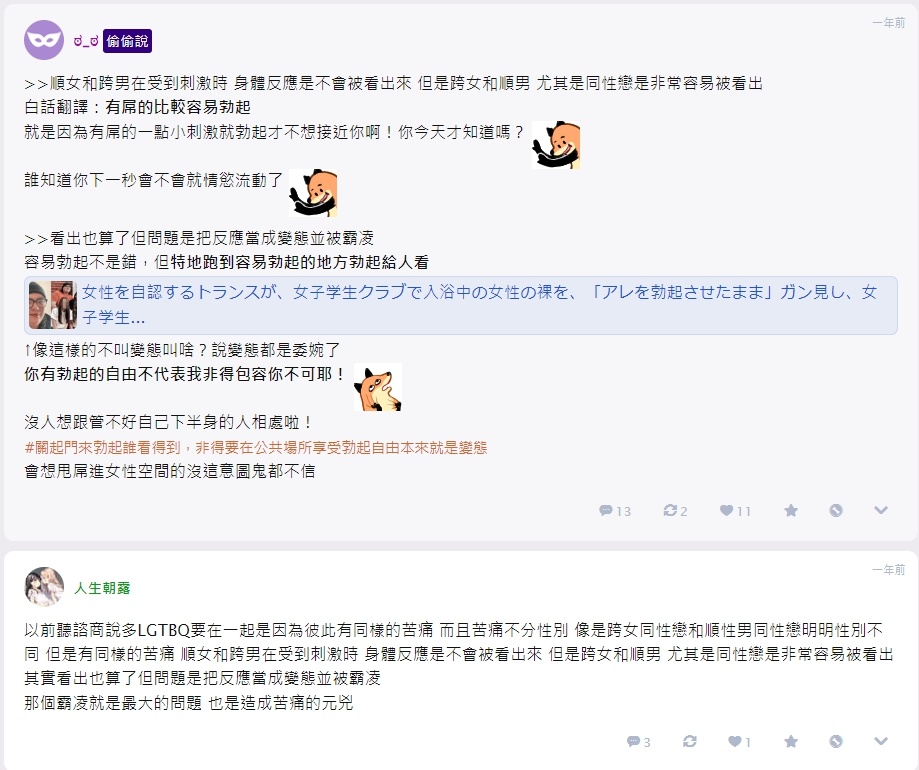Image resolution: width=919 pixels, height=770 pixels.
Task: Like 人生朝露's post with 1 heart
Action: pyautogui.click(x=739, y=742)
